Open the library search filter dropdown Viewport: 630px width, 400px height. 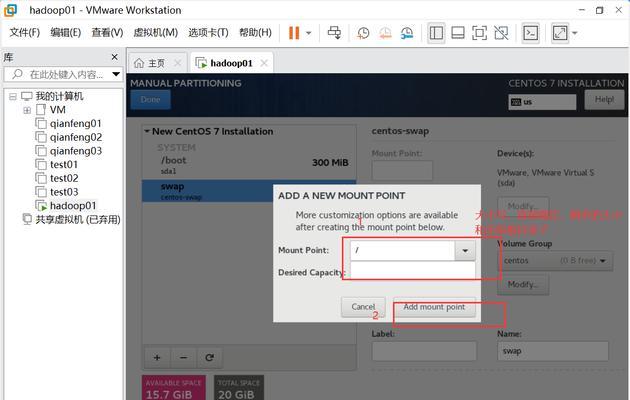click(x=116, y=74)
